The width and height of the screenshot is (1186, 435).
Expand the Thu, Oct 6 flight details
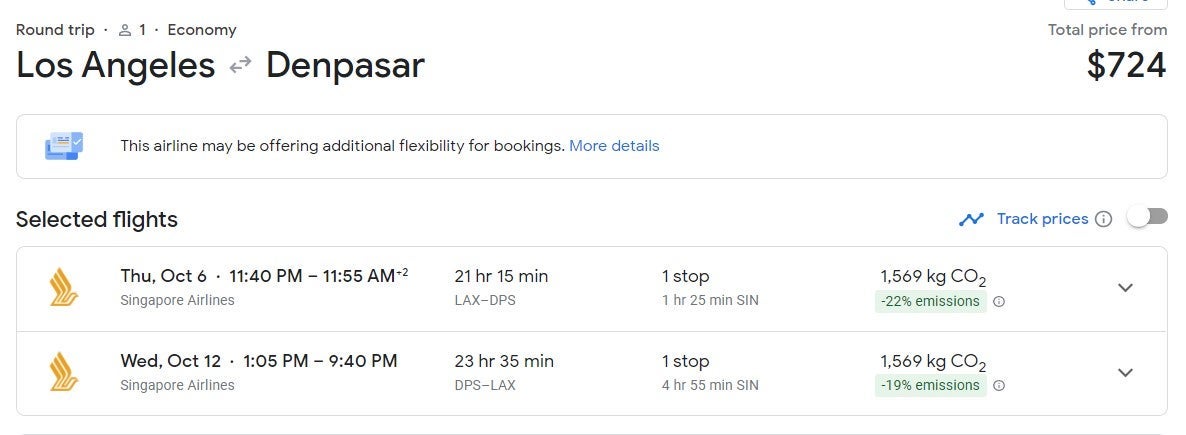click(1125, 288)
